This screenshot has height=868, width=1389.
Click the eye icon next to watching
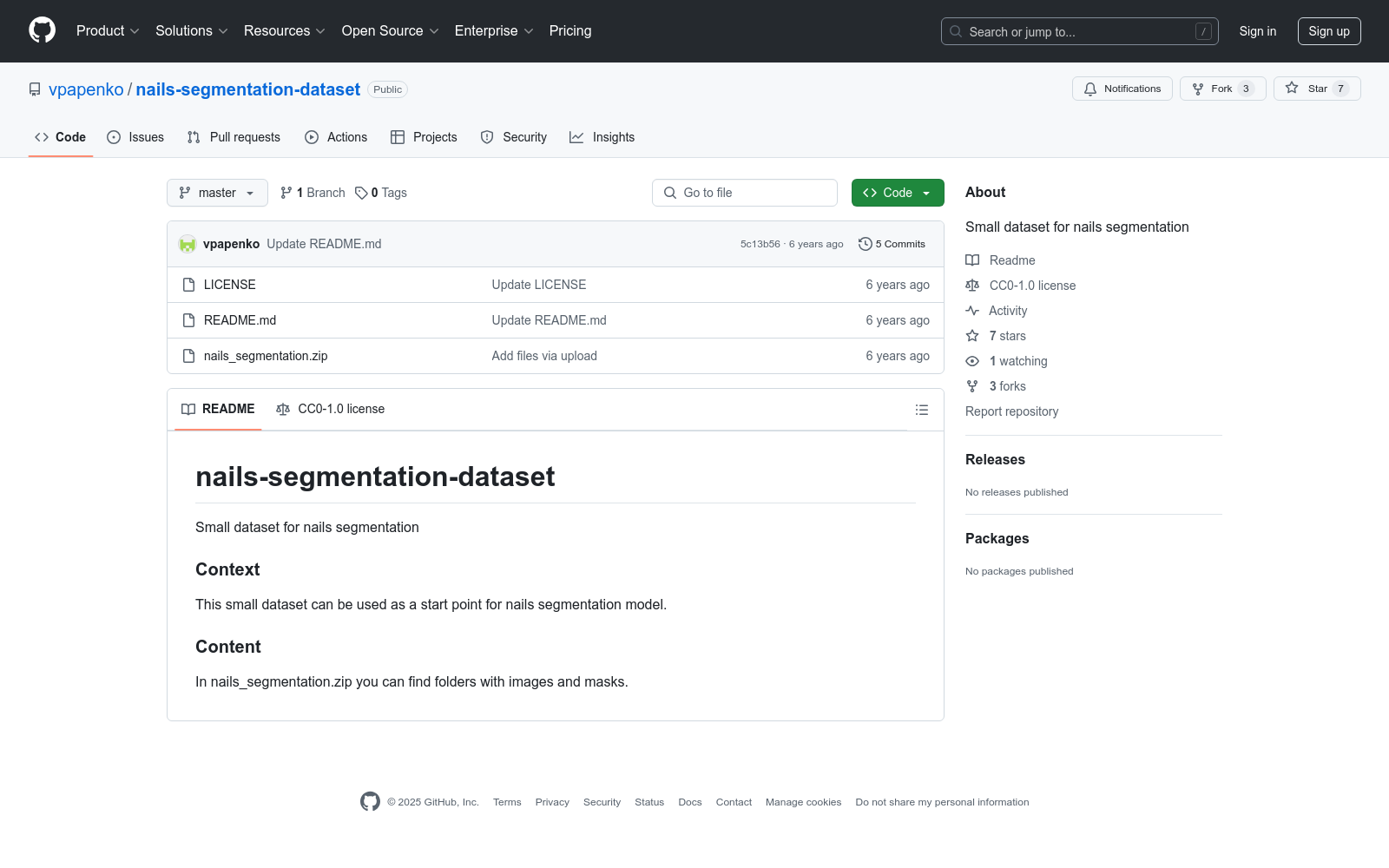[972, 361]
